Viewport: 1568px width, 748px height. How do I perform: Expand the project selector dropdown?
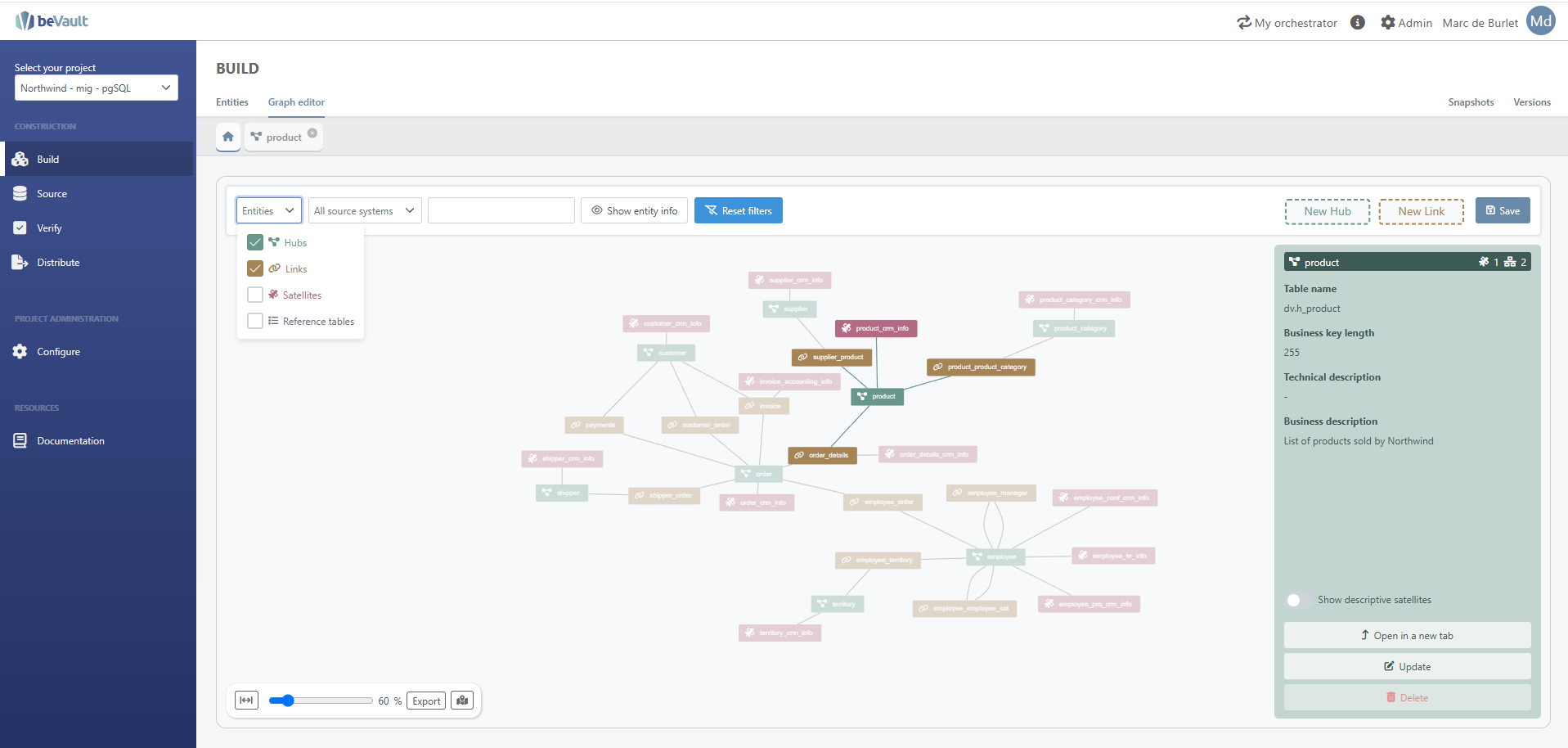[97, 88]
